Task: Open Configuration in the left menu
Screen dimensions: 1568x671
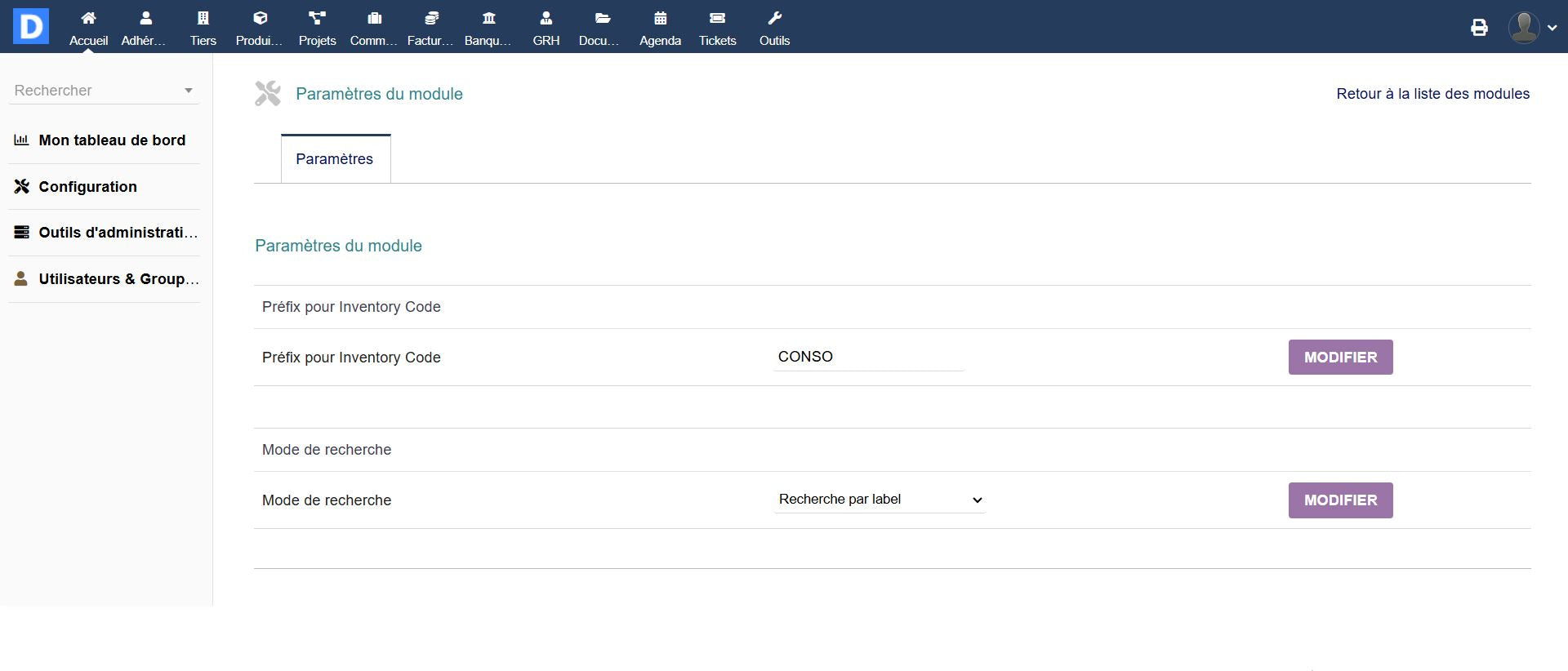Action: [87, 187]
